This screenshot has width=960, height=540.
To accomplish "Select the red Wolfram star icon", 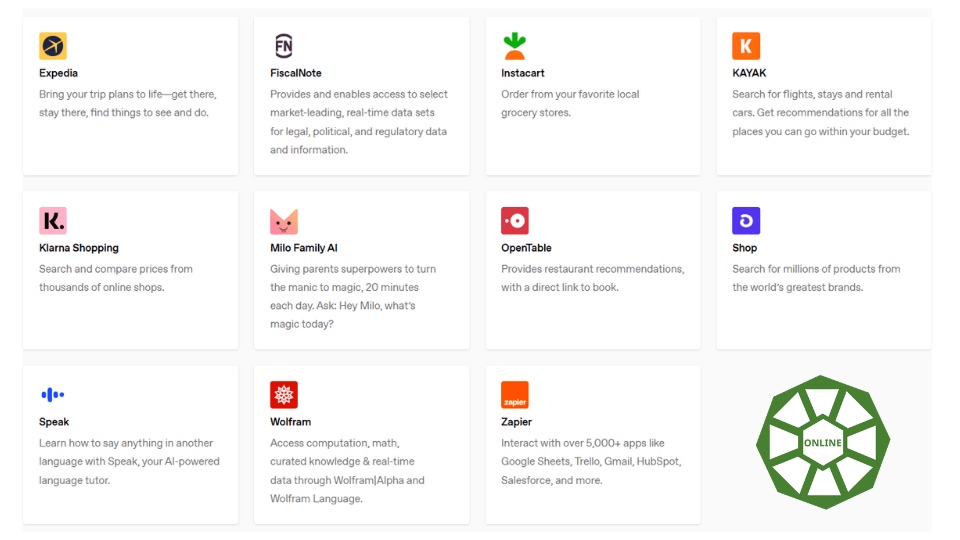I will pyautogui.click(x=283, y=395).
